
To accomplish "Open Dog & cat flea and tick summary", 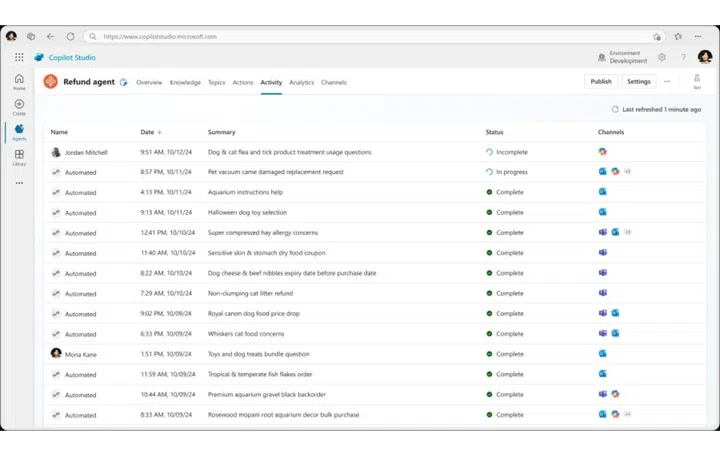I will (x=289, y=152).
